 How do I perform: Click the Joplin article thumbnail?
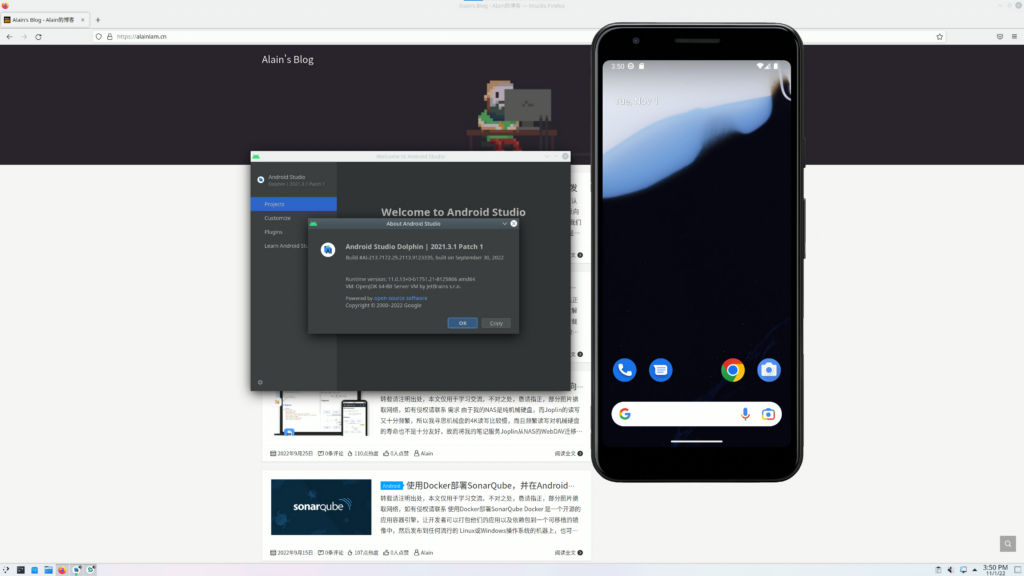click(321, 413)
